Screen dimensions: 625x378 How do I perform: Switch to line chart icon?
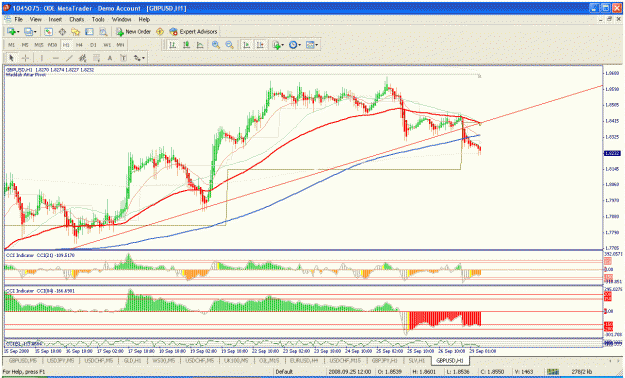200,45
